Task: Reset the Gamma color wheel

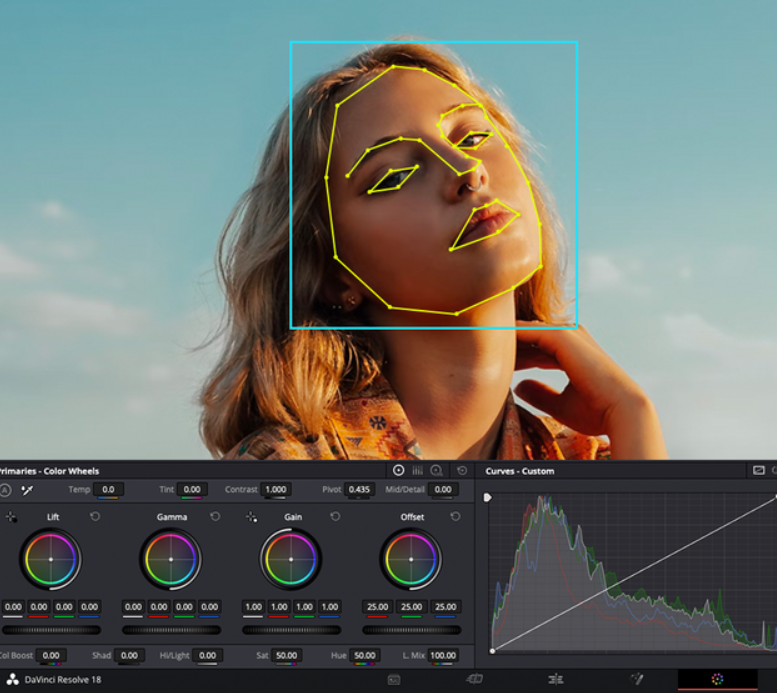Action: [215, 517]
